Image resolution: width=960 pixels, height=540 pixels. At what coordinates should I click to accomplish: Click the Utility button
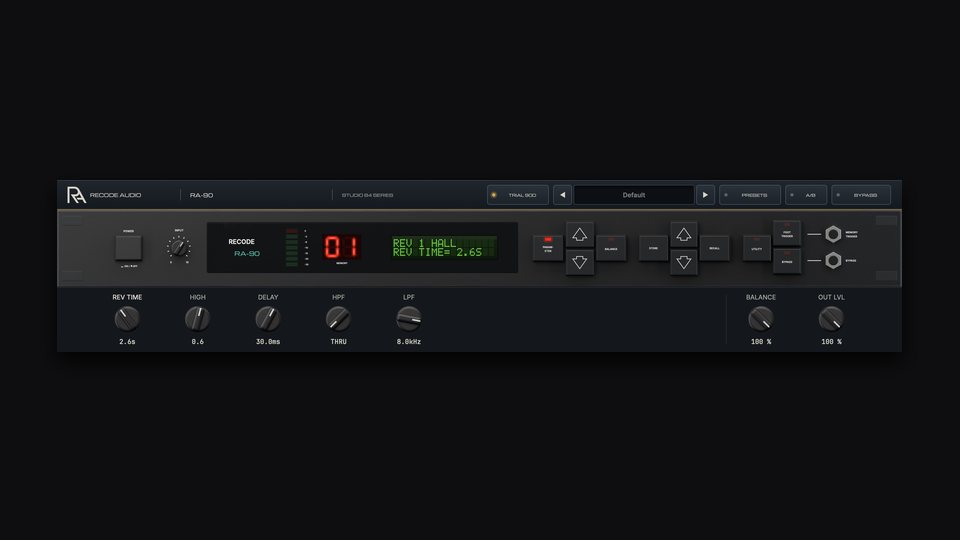757,248
